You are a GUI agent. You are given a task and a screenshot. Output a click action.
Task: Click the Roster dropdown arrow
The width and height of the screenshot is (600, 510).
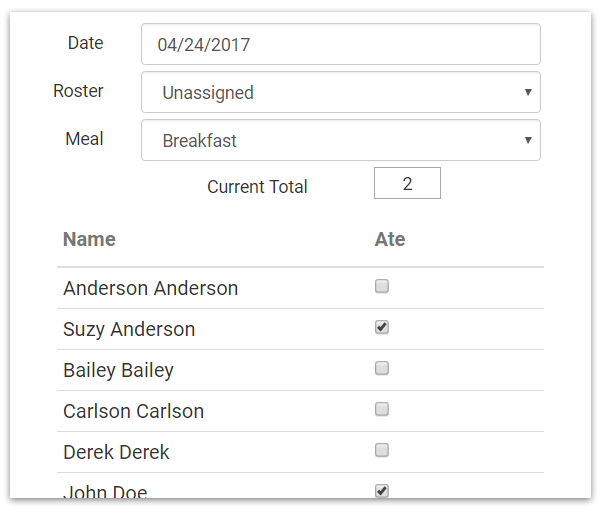pos(528,92)
